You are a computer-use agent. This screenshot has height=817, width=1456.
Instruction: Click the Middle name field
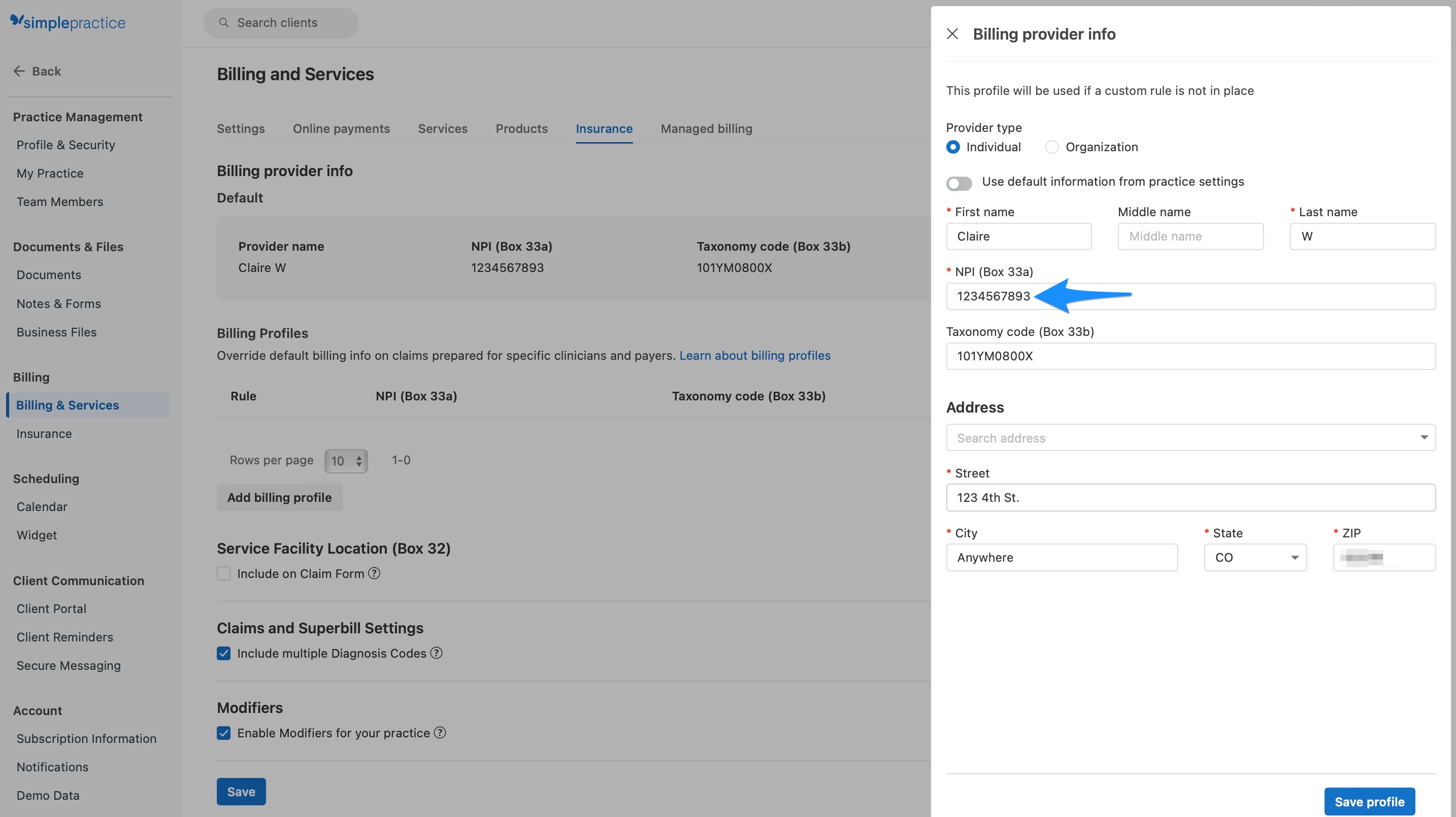coord(1191,236)
